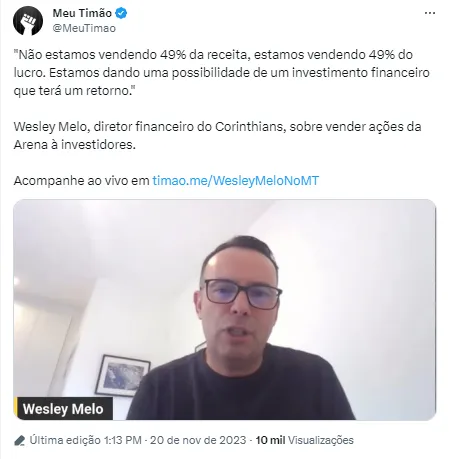Play the Wesley Melo video thumbnail
This screenshot has width=449, height=459.
225,310
